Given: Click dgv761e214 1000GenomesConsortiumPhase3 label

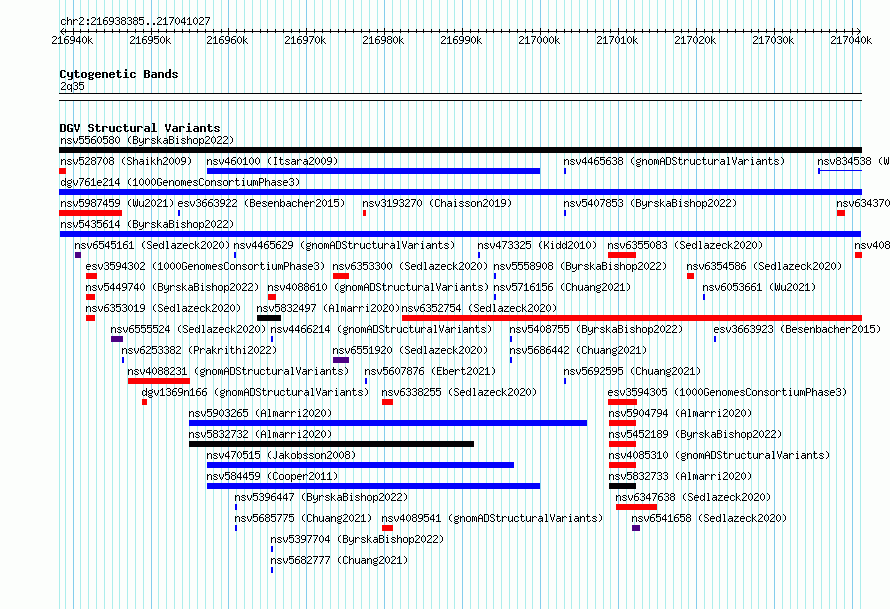Looking at the screenshot, I should coord(180,182).
